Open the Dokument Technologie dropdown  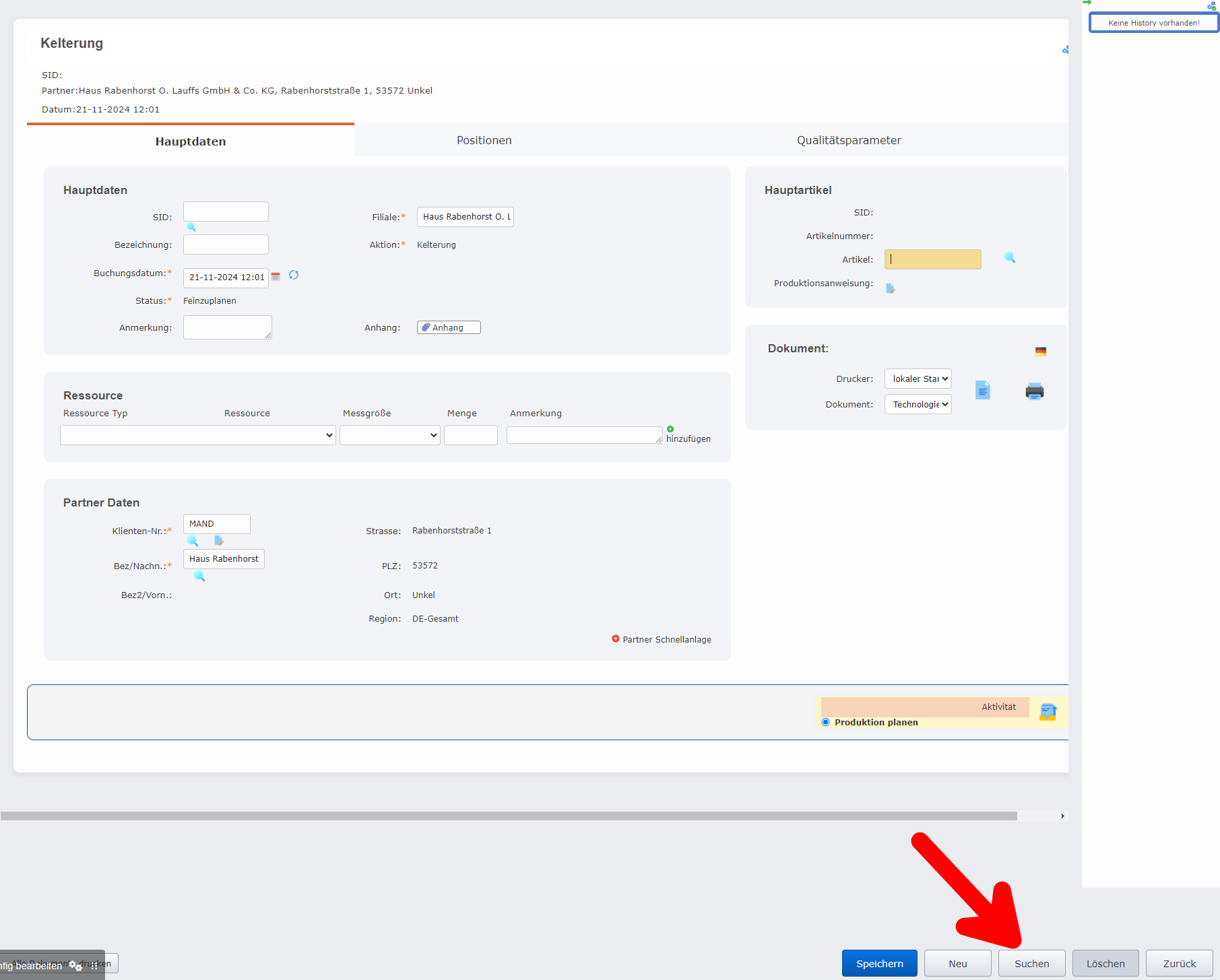click(918, 405)
